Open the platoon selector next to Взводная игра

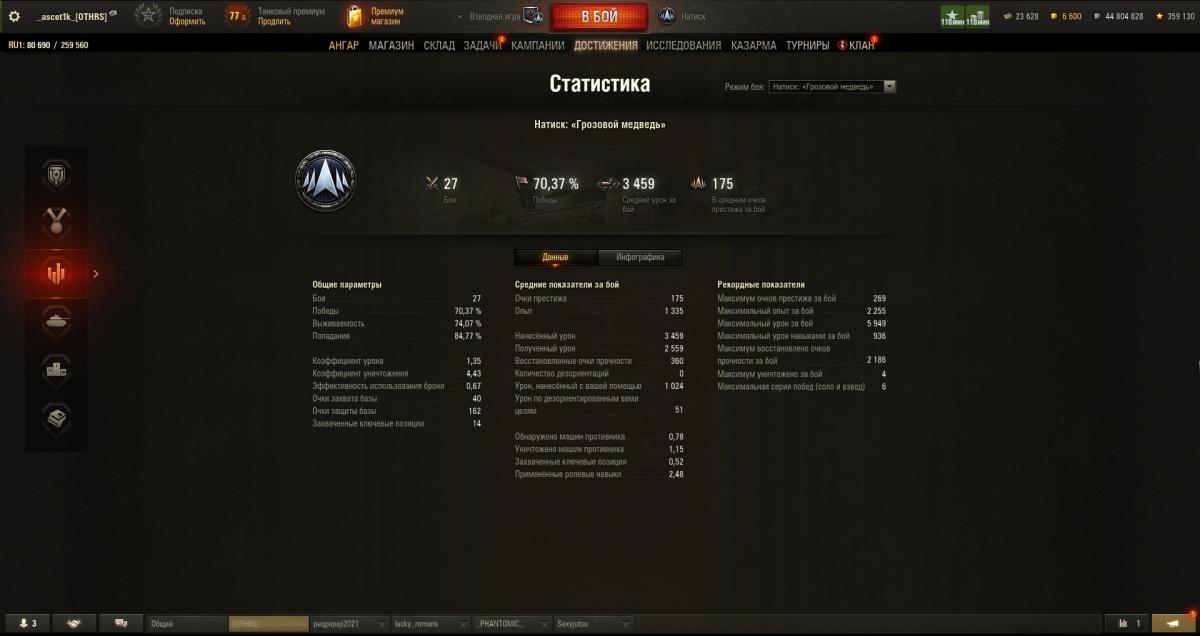point(533,17)
